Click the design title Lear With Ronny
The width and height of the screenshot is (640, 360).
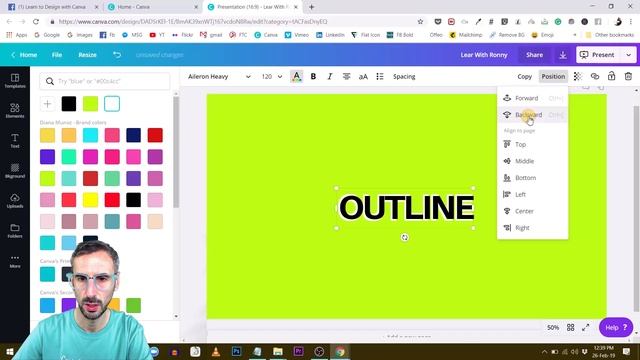[x=484, y=55]
